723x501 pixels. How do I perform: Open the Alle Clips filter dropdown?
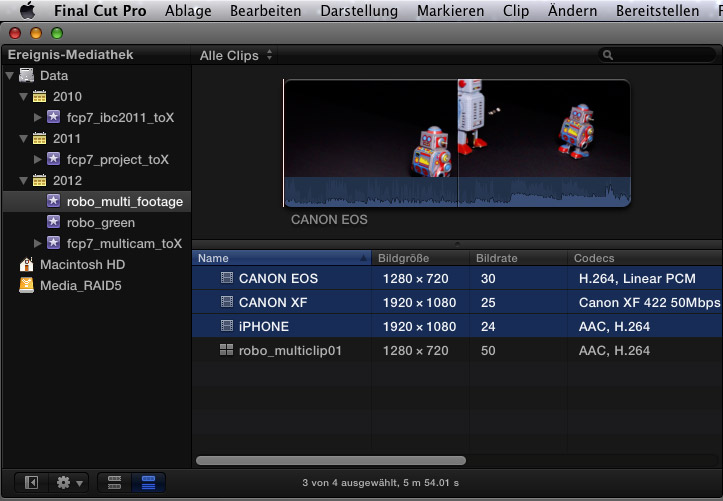tap(236, 56)
